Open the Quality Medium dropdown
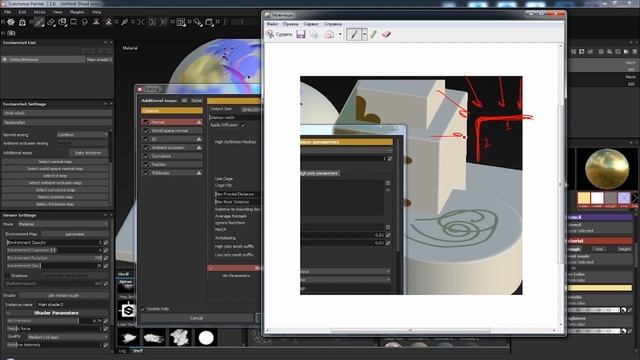This screenshot has height=360, width=640. 68,337
